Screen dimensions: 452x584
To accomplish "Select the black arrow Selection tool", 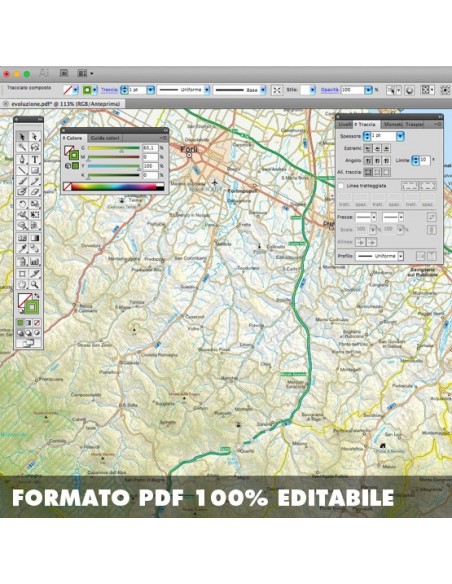I will pyautogui.click(x=22, y=137).
